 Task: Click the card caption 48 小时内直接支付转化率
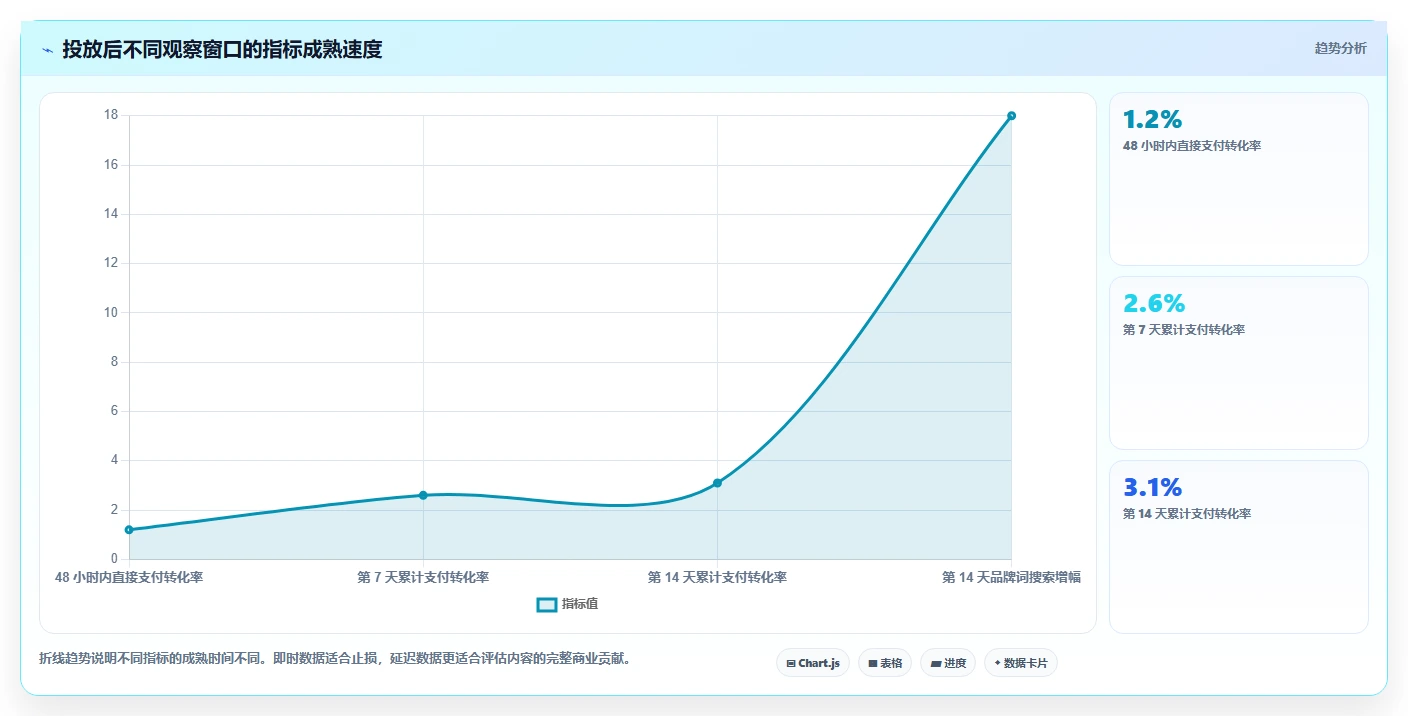tap(1192, 146)
